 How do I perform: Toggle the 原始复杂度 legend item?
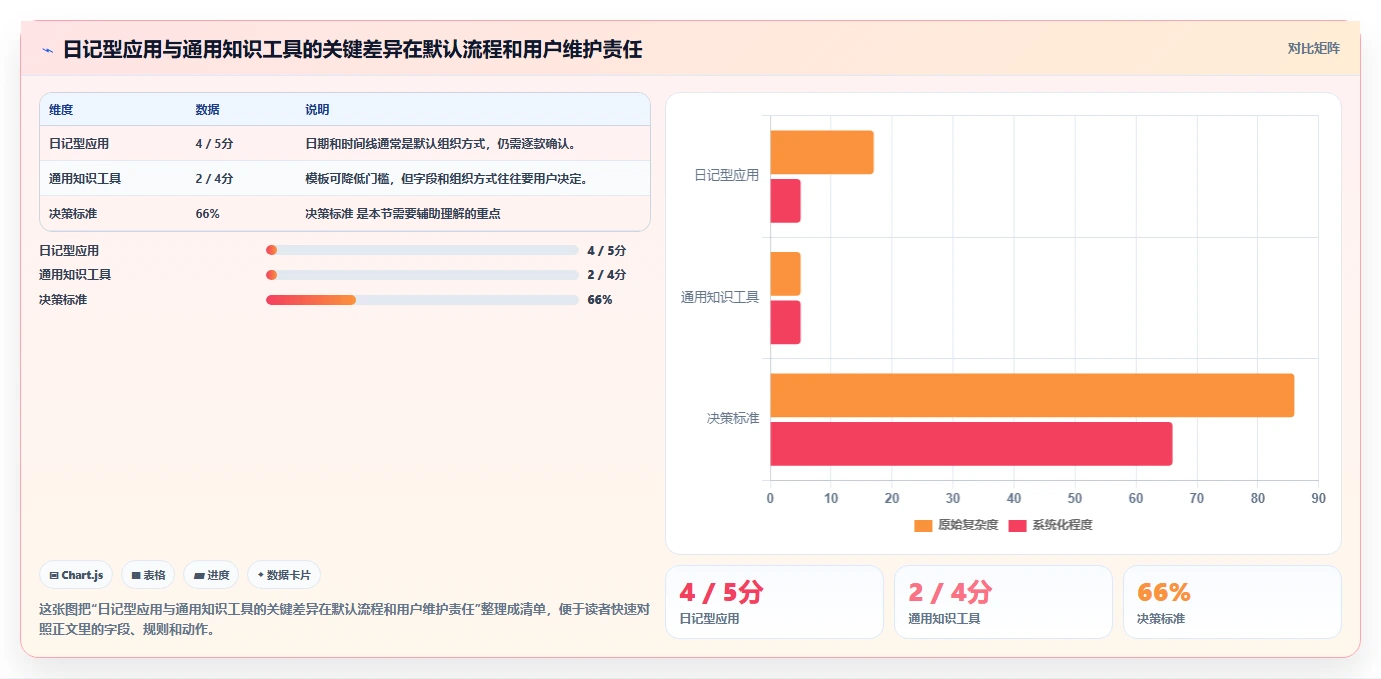tap(956, 525)
